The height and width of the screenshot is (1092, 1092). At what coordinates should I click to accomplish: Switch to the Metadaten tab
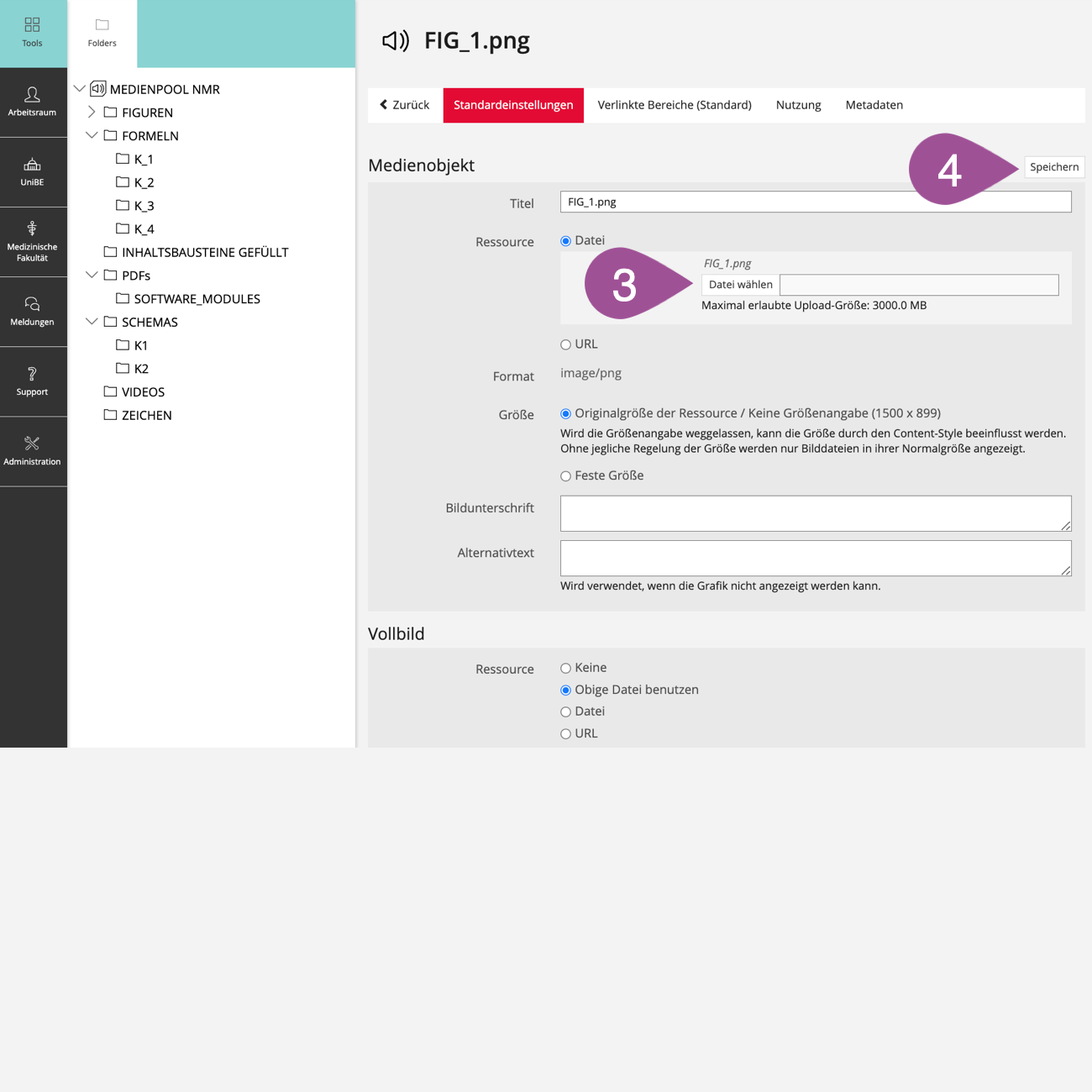(874, 105)
